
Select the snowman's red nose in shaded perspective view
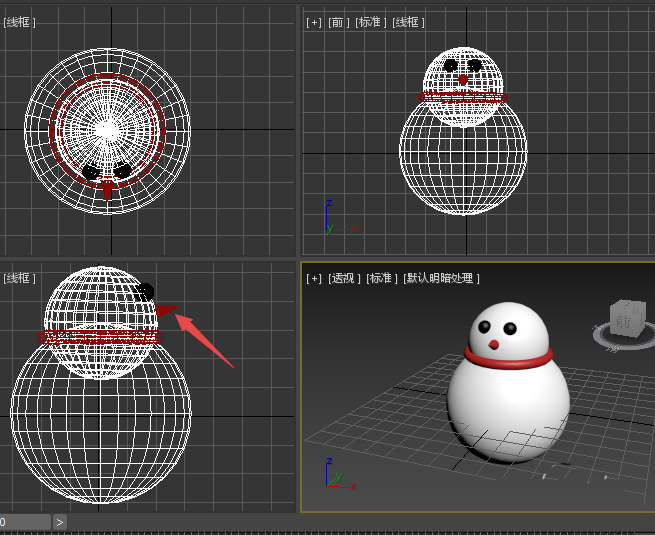click(494, 344)
